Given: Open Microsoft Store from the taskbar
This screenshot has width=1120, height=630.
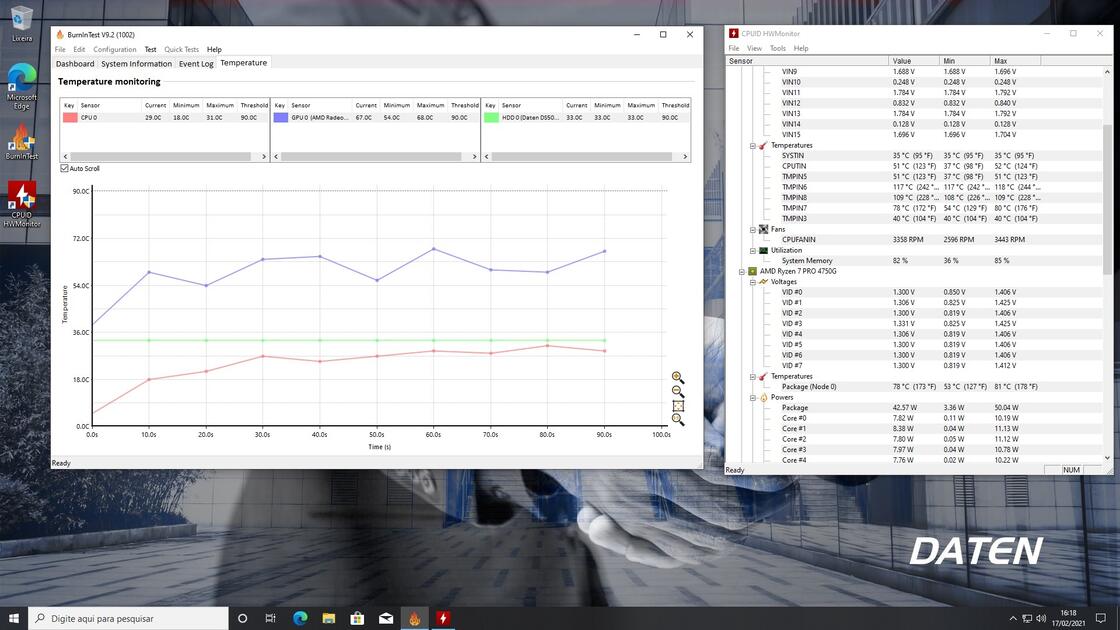Looking at the screenshot, I should tap(357, 618).
